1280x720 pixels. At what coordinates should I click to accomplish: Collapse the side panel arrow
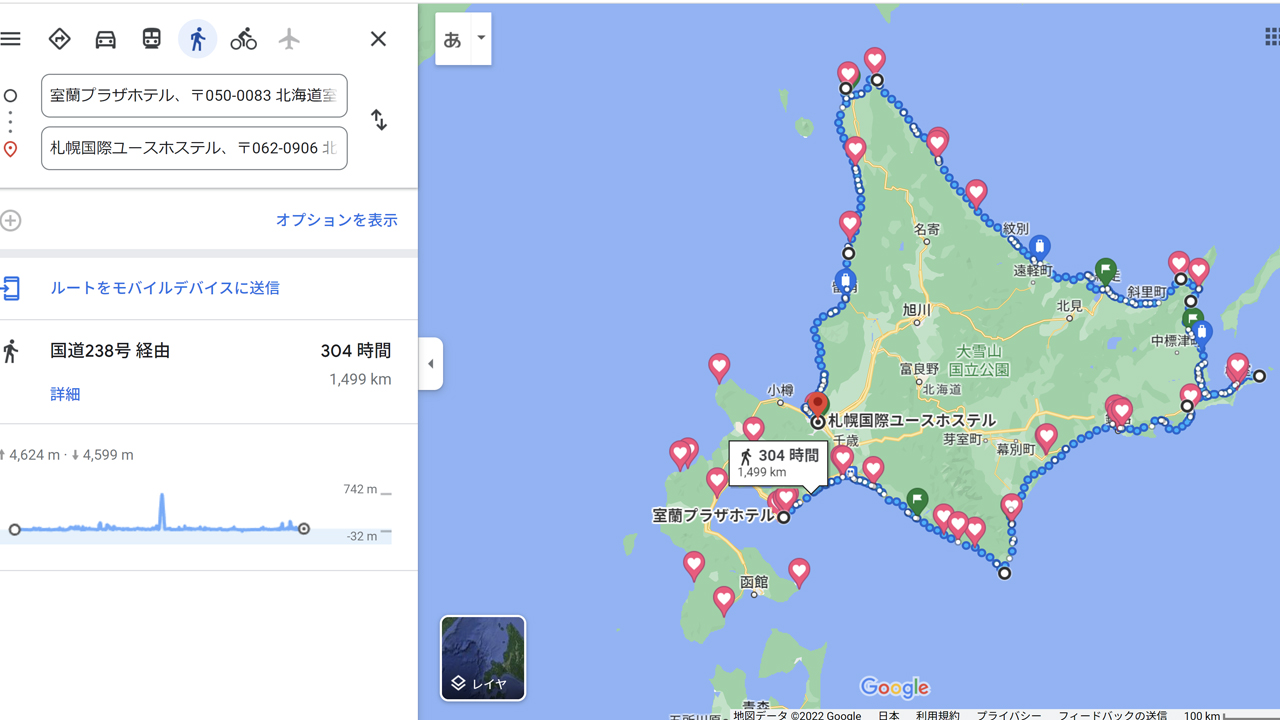coord(431,364)
